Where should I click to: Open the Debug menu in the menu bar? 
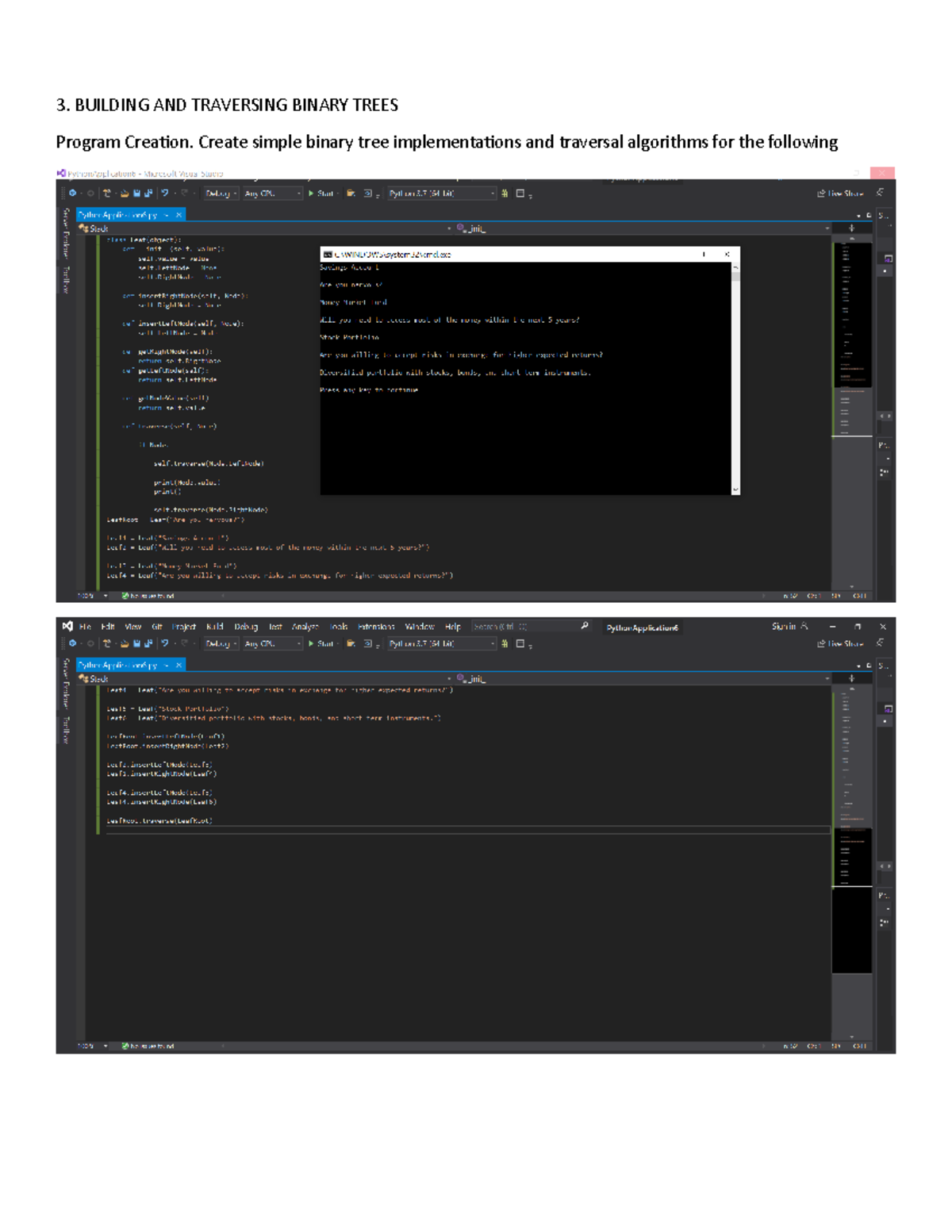(245, 627)
